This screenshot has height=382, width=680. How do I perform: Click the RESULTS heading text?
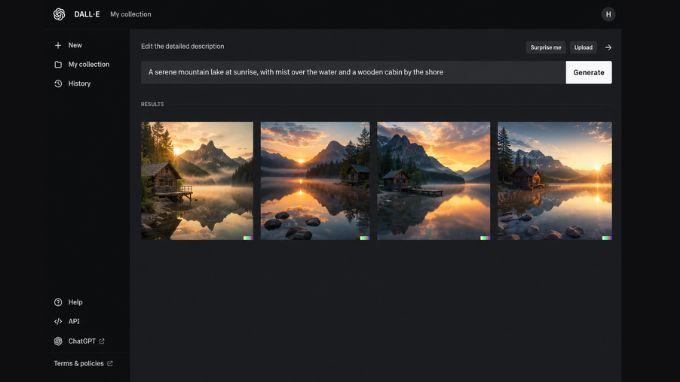[x=152, y=104]
